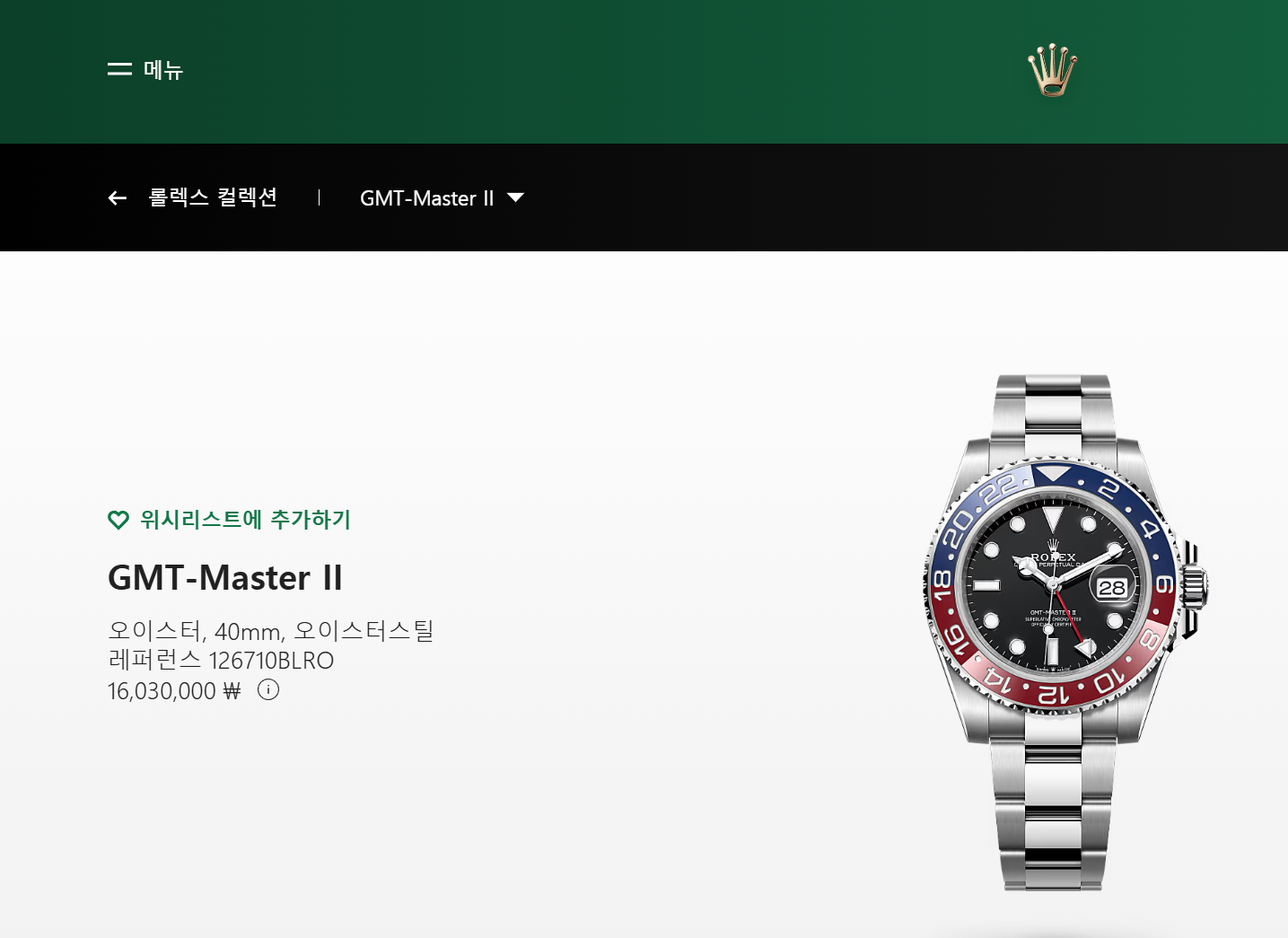Click 위시리스트에 추가하기 link

point(245,520)
